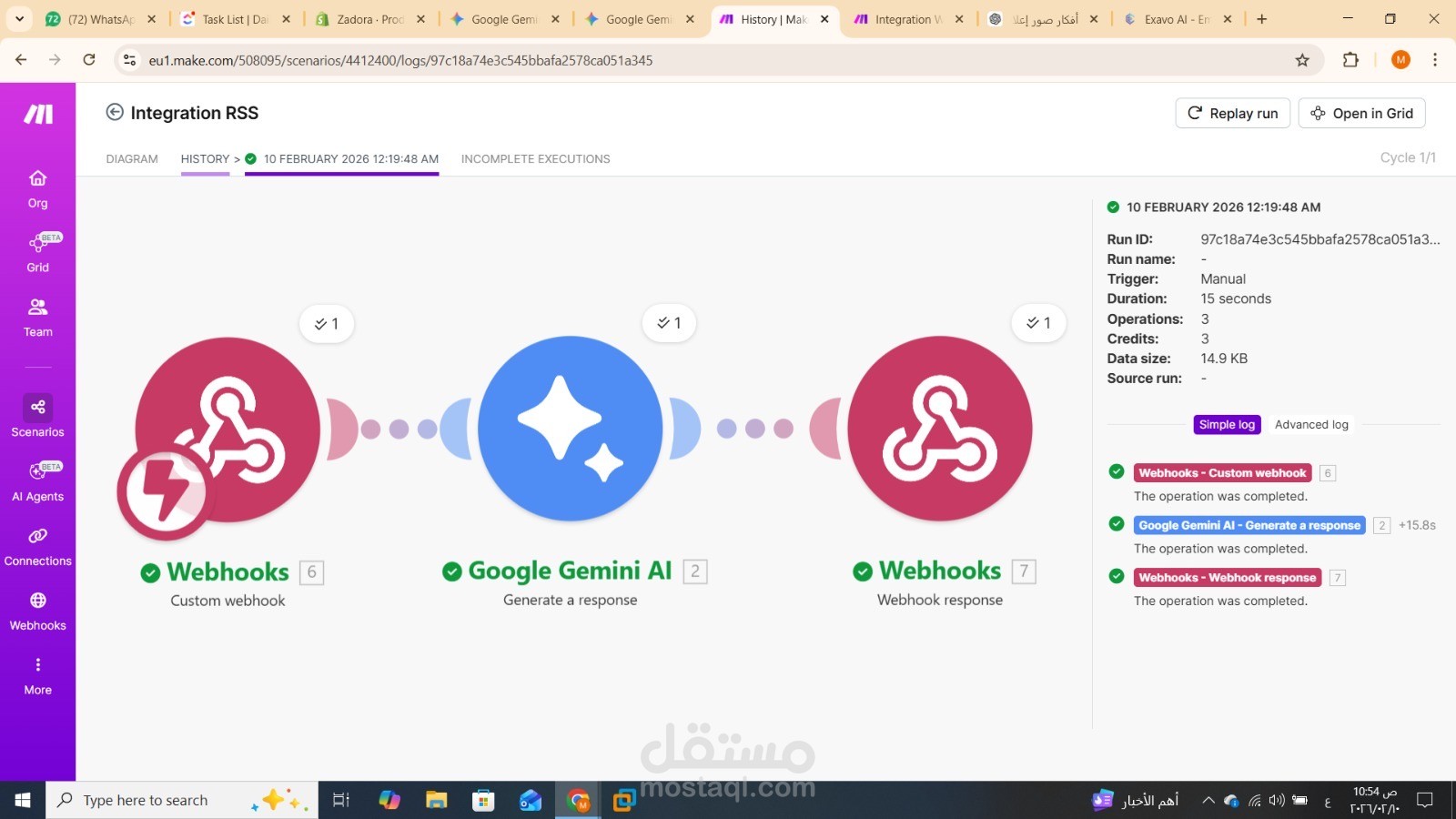Viewport: 1456px width, 819px height.
Task: Open the INCOMPLETE EXECUTIONS tab
Action: pos(535,158)
